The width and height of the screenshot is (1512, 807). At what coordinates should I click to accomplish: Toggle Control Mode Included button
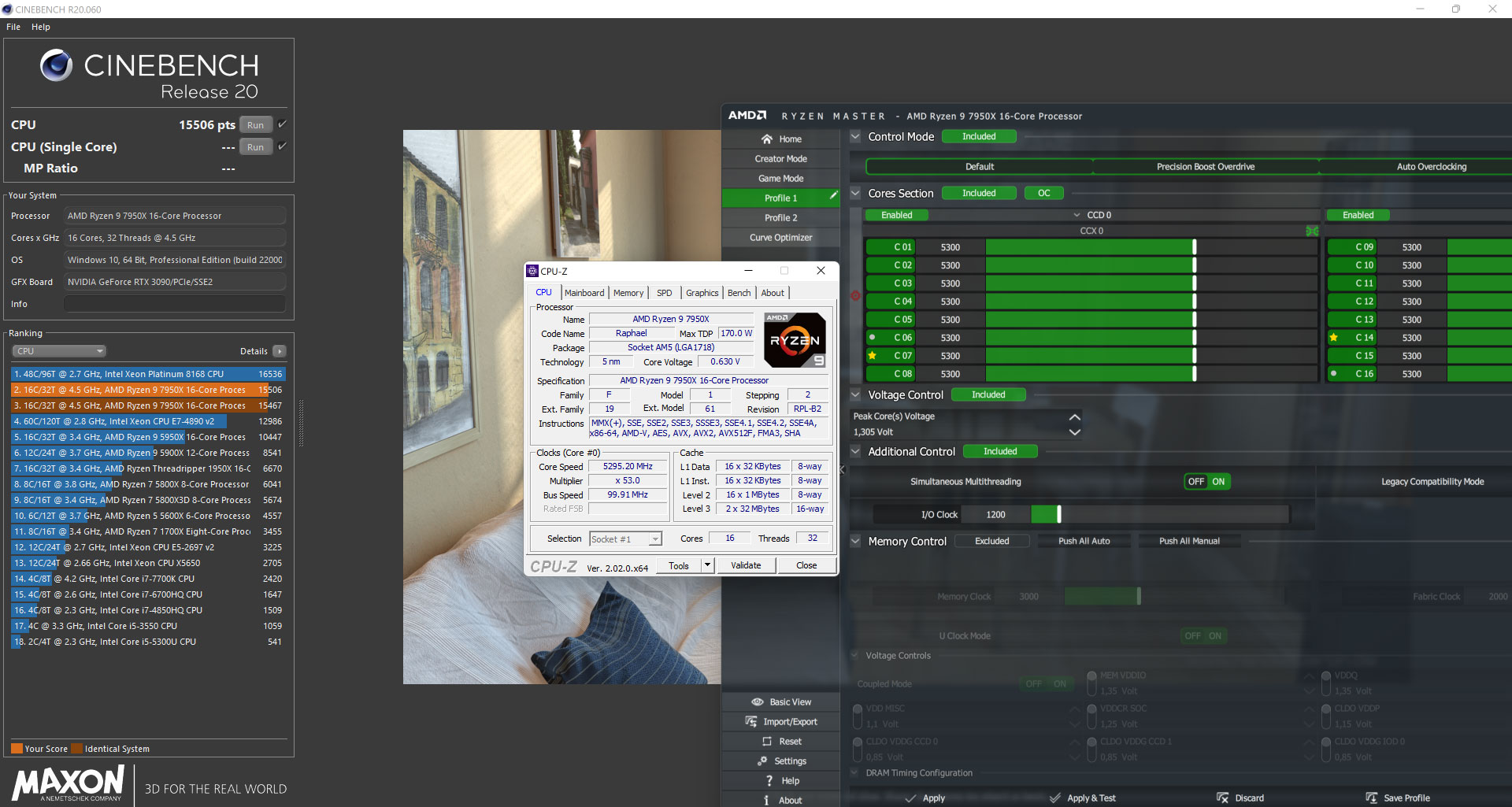979,136
